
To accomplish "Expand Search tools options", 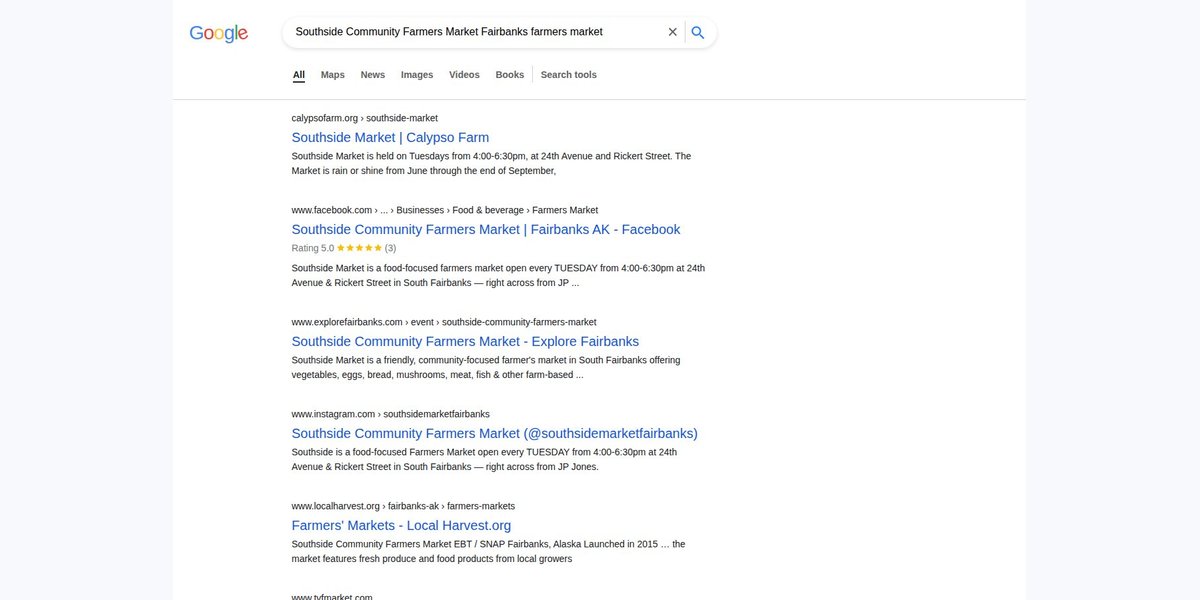I will click(569, 75).
